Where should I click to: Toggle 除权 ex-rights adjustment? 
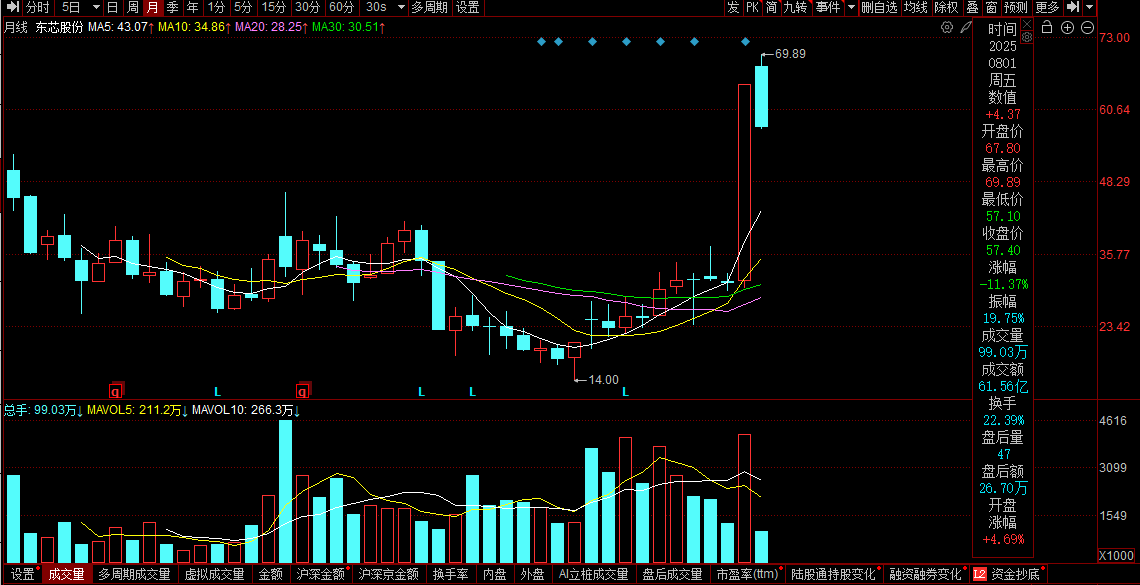tap(946, 8)
